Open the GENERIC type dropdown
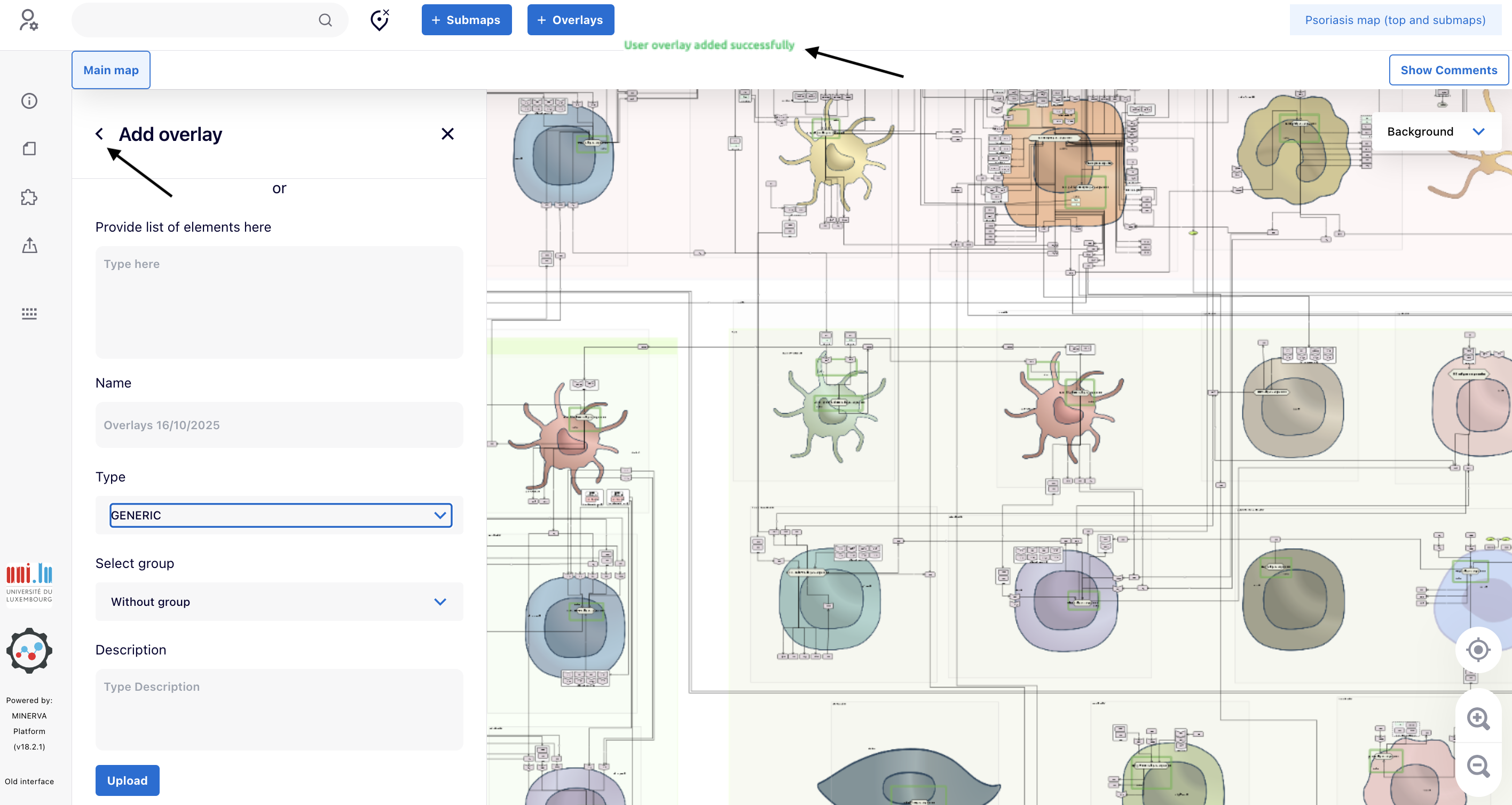Viewport: 1512px width, 805px height. (x=281, y=515)
